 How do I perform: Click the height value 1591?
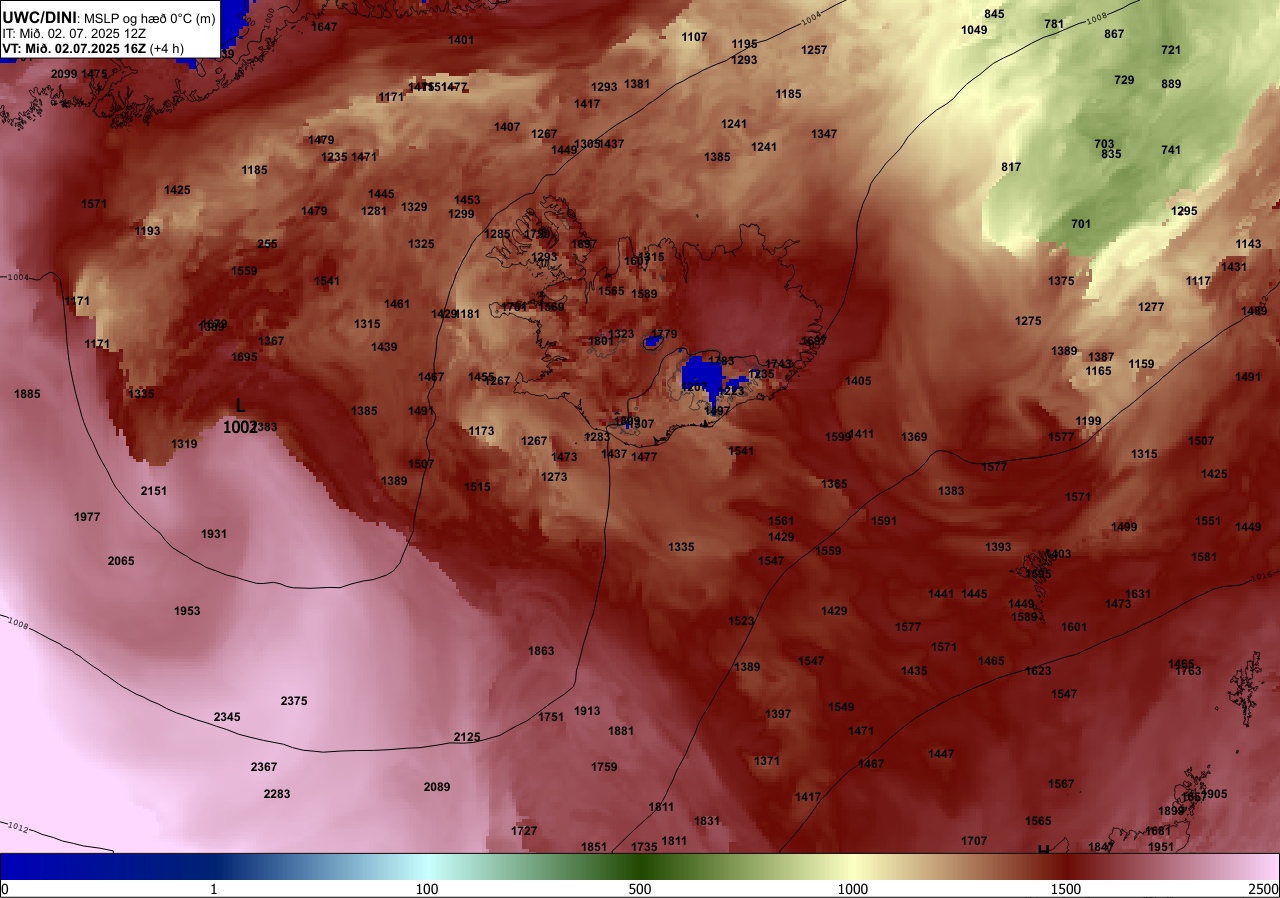(x=884, y=521)
